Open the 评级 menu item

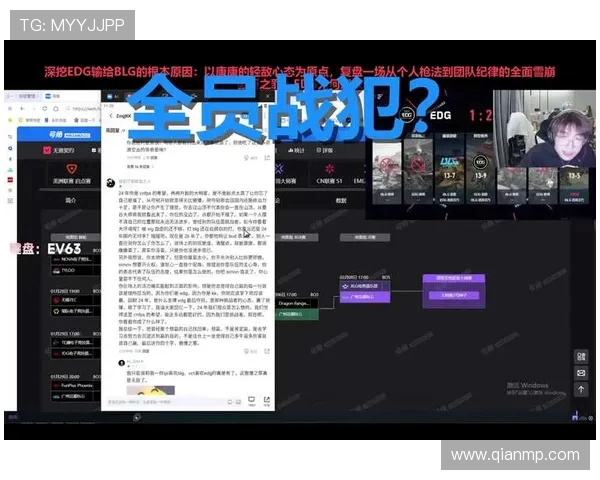coord(324,150)
